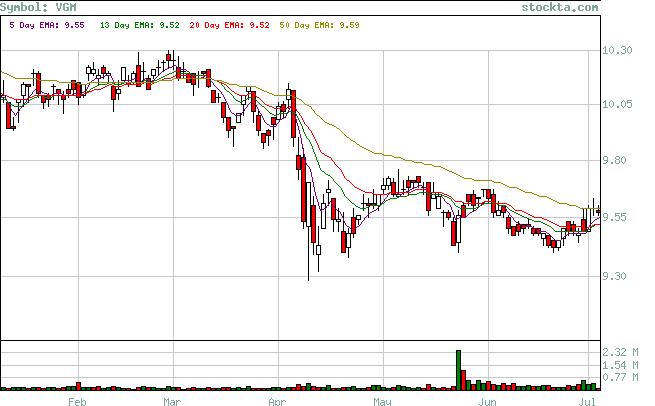Click the 10.30 price axis label
The height and width of the screenshot is (406, 655).
tap(617, 50)
